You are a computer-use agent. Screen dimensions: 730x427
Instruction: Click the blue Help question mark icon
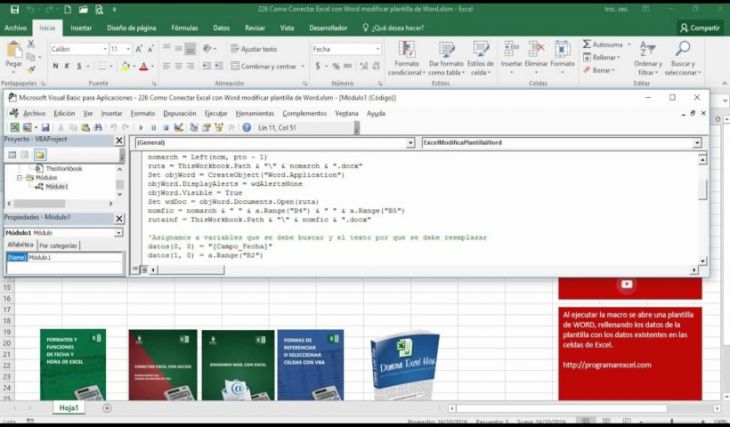coord(247,128)
